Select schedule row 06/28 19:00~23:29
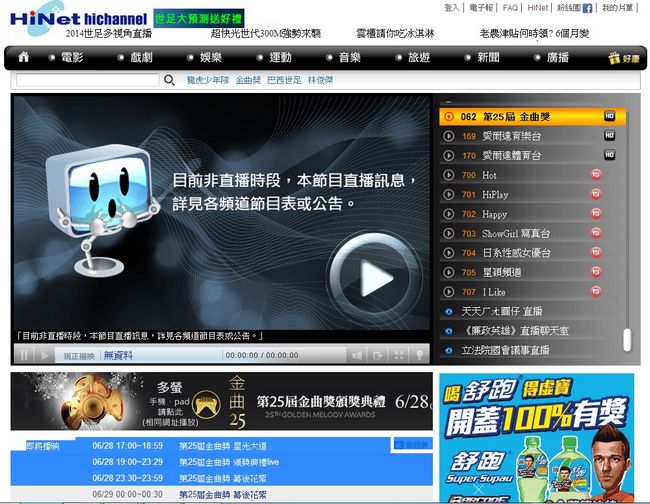This screenshot has height=504, width=650. coord(221,462)
